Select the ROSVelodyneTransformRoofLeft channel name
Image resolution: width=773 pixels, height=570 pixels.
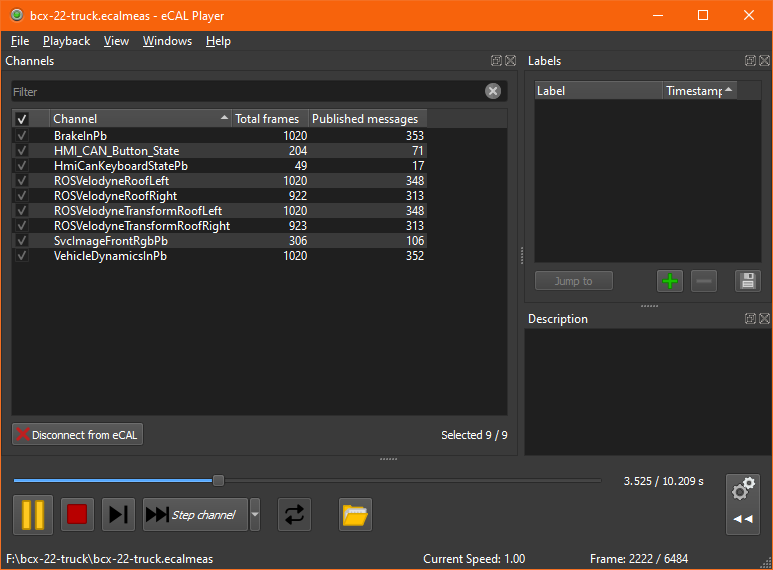tap(138, 211)
